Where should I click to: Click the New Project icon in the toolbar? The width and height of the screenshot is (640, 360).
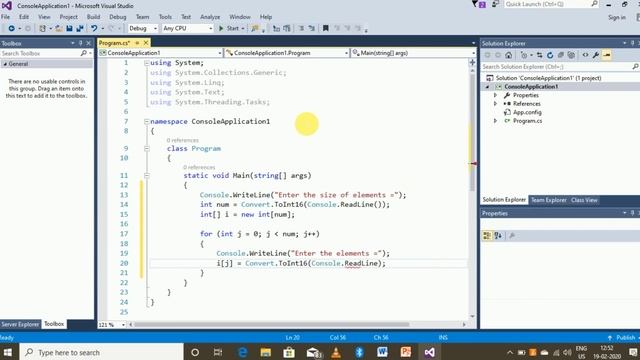click(x=42, y=28)
